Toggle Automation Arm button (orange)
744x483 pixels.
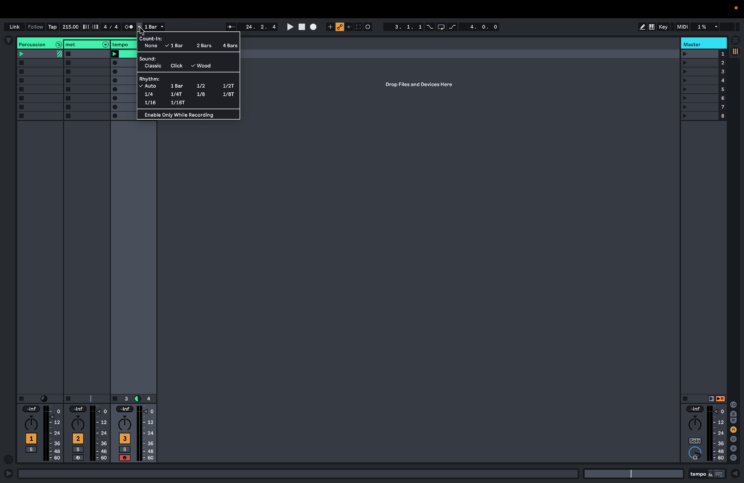340,27
